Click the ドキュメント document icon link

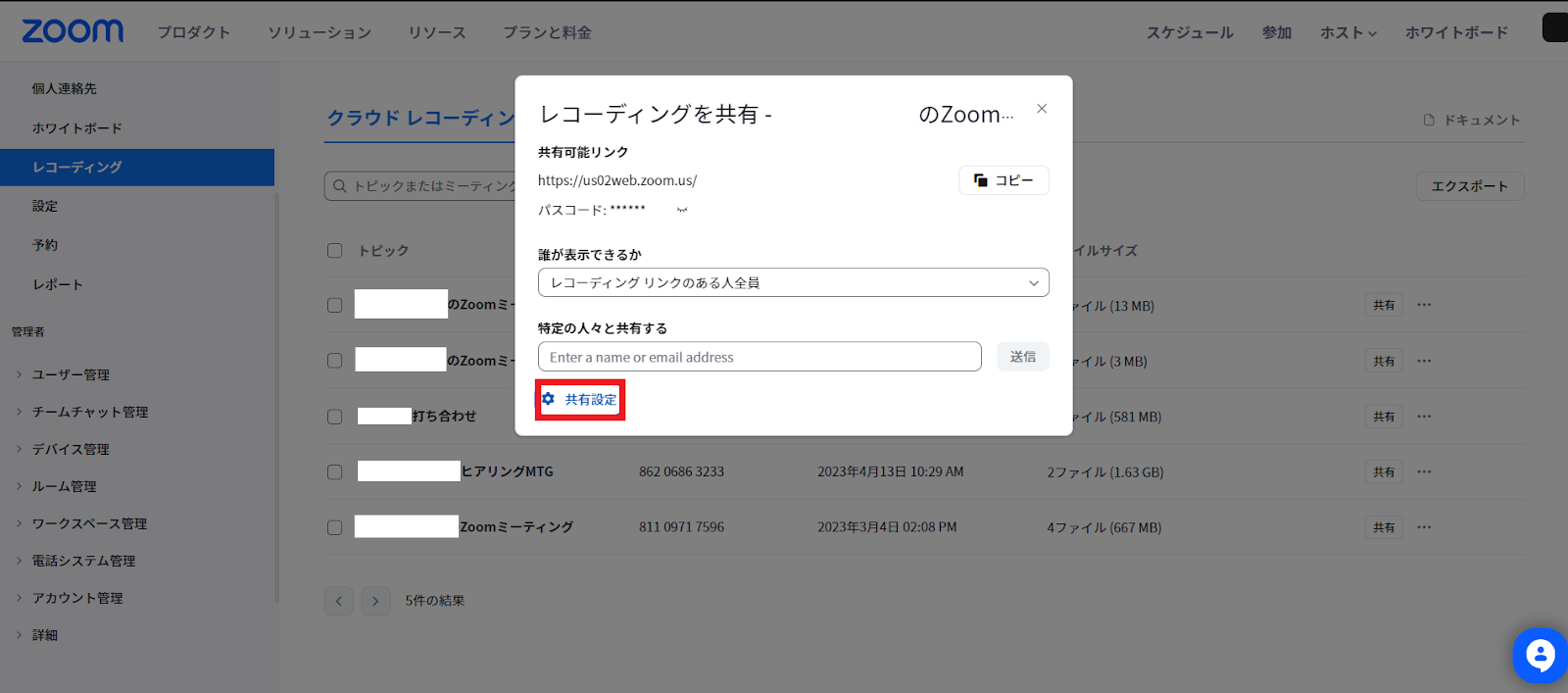click(1472, 120)
